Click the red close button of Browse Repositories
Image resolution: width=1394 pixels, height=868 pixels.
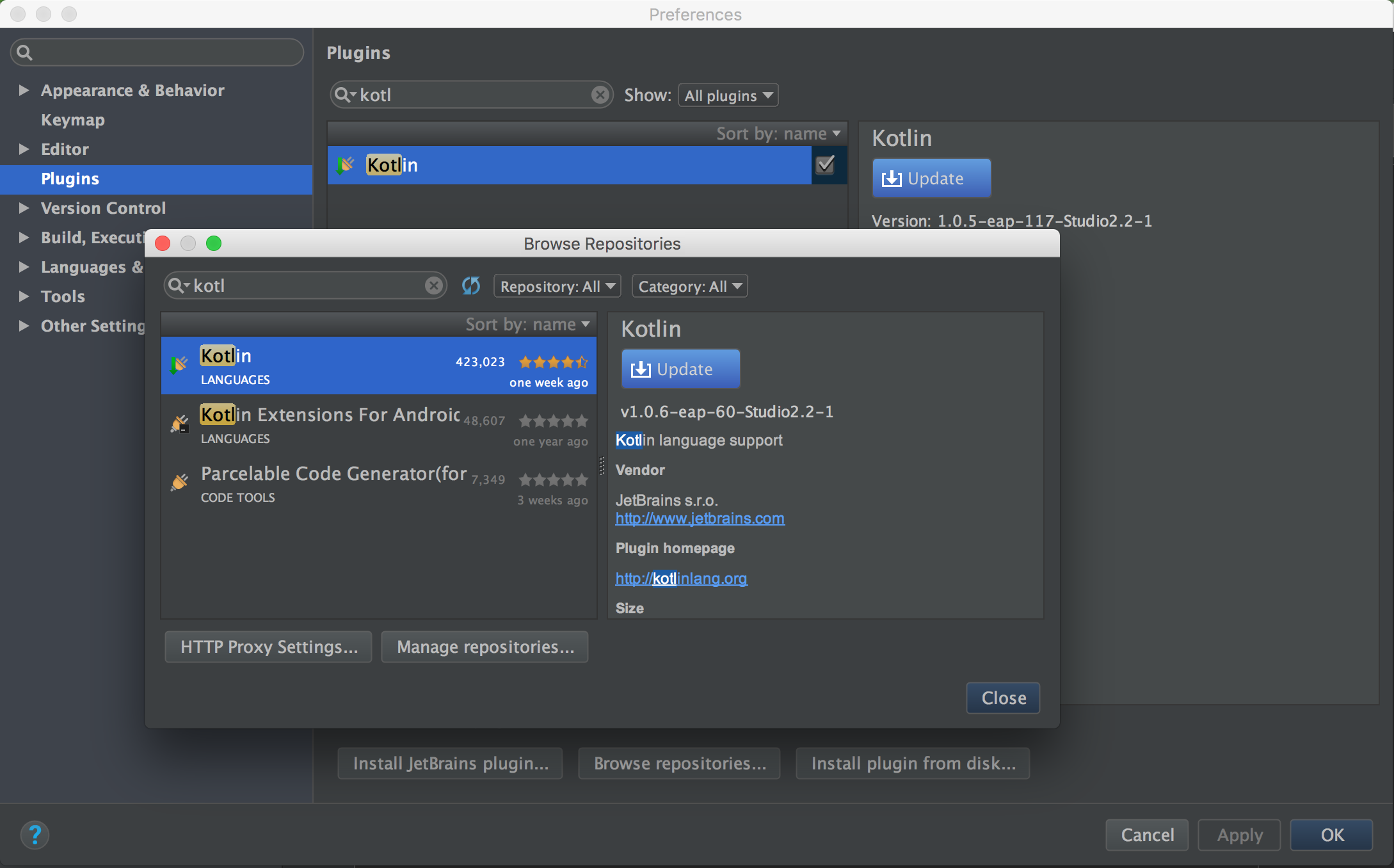pos(163,243)
